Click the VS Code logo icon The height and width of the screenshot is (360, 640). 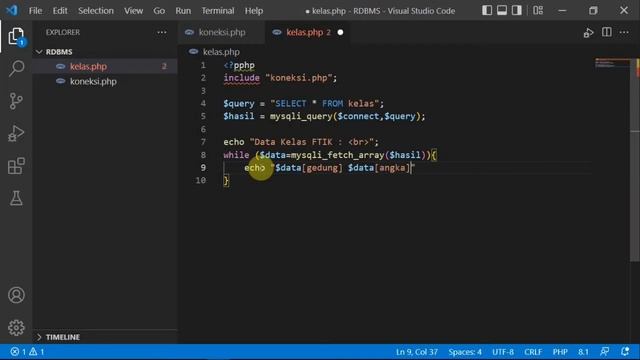pos(12,10)
